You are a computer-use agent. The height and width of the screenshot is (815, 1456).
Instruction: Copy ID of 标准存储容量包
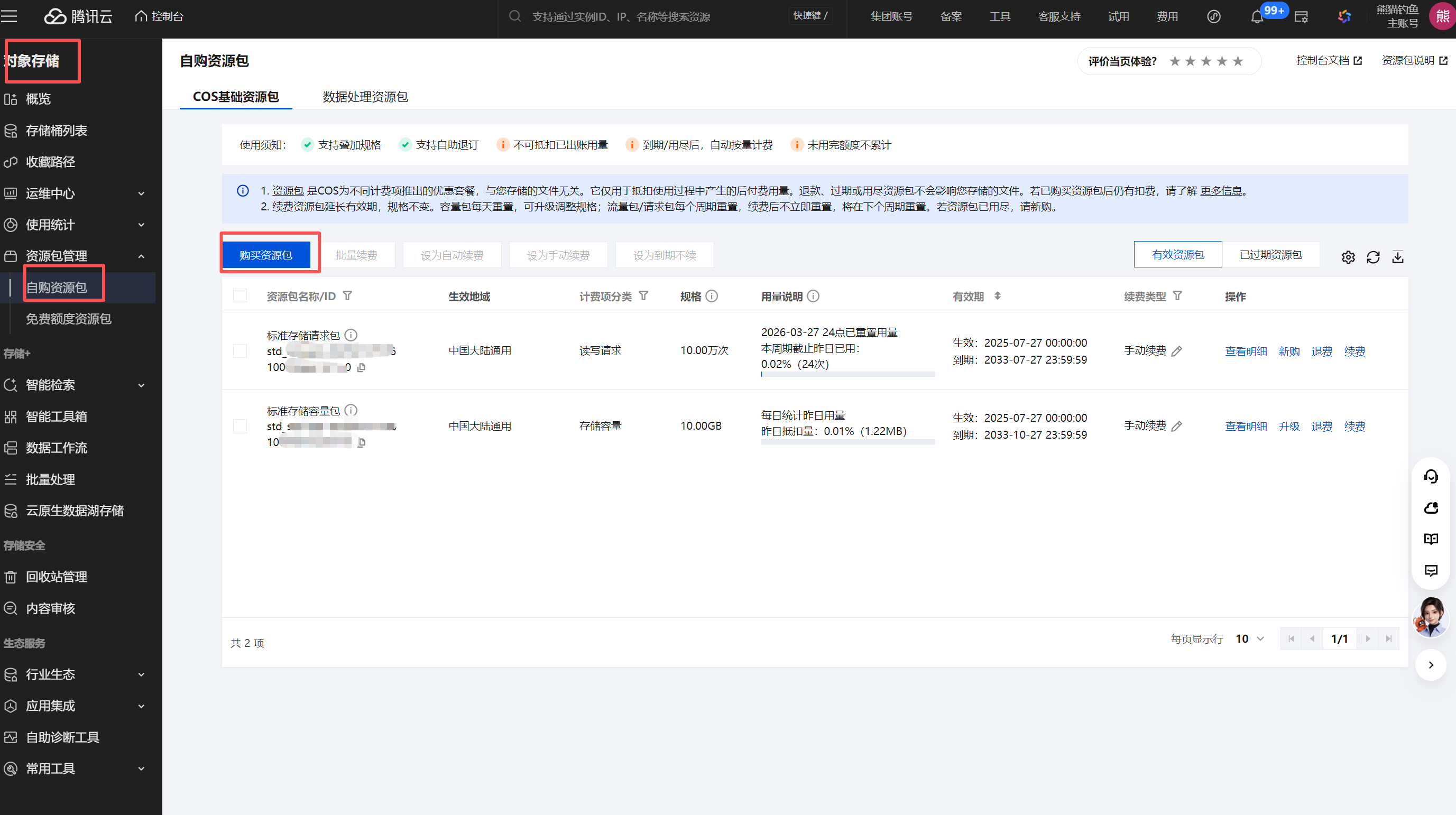pyautogui.click(x=361, y=442)
